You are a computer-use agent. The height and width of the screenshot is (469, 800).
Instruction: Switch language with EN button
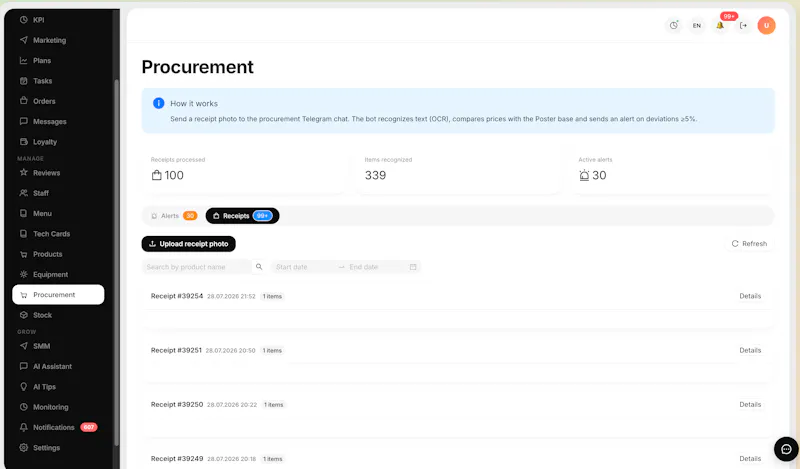point(697,26)
